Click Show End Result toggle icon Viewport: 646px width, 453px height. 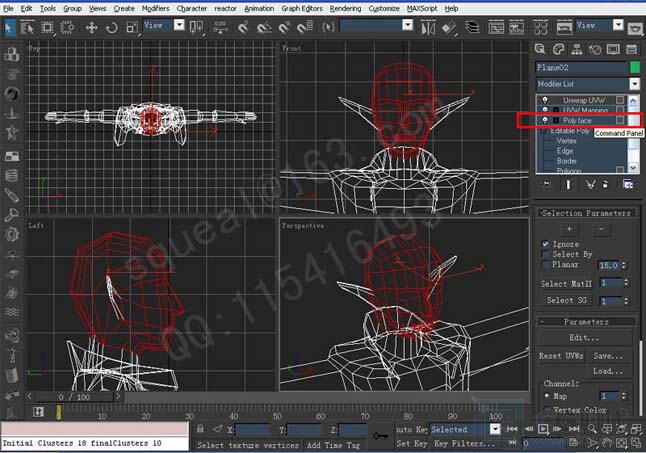pyautogui.click(x=569, y=184)
